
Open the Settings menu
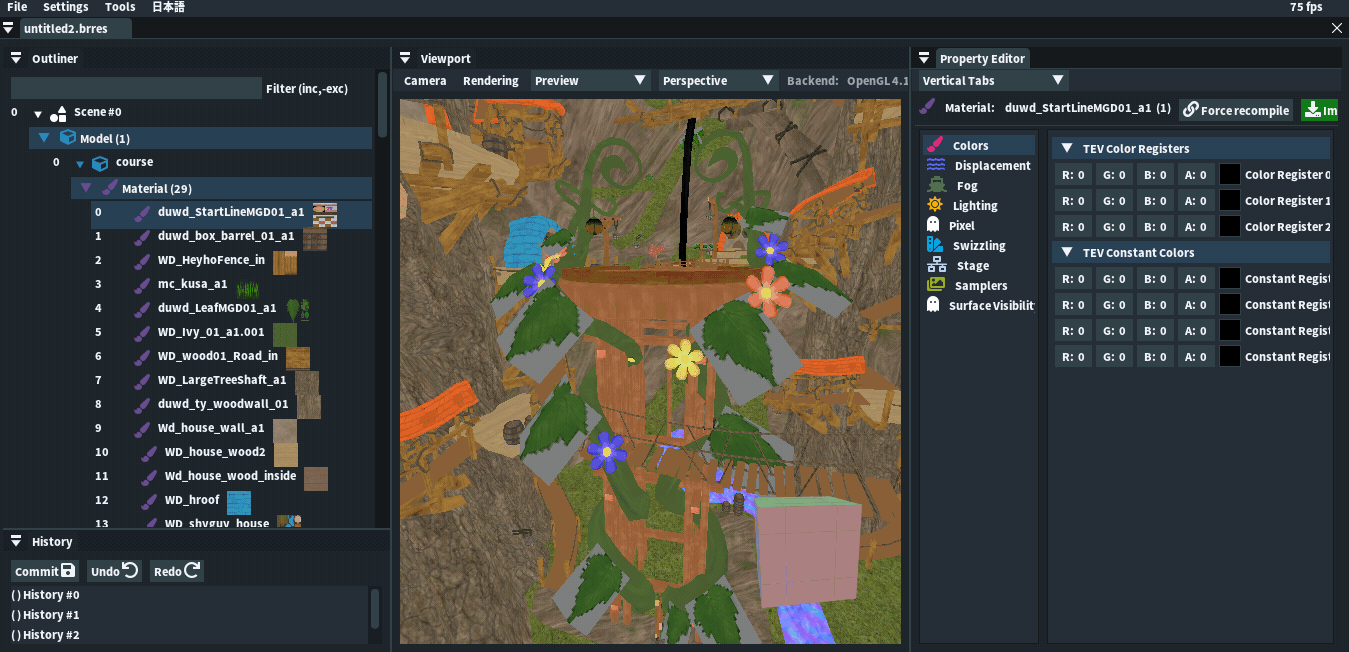point(66,7)
